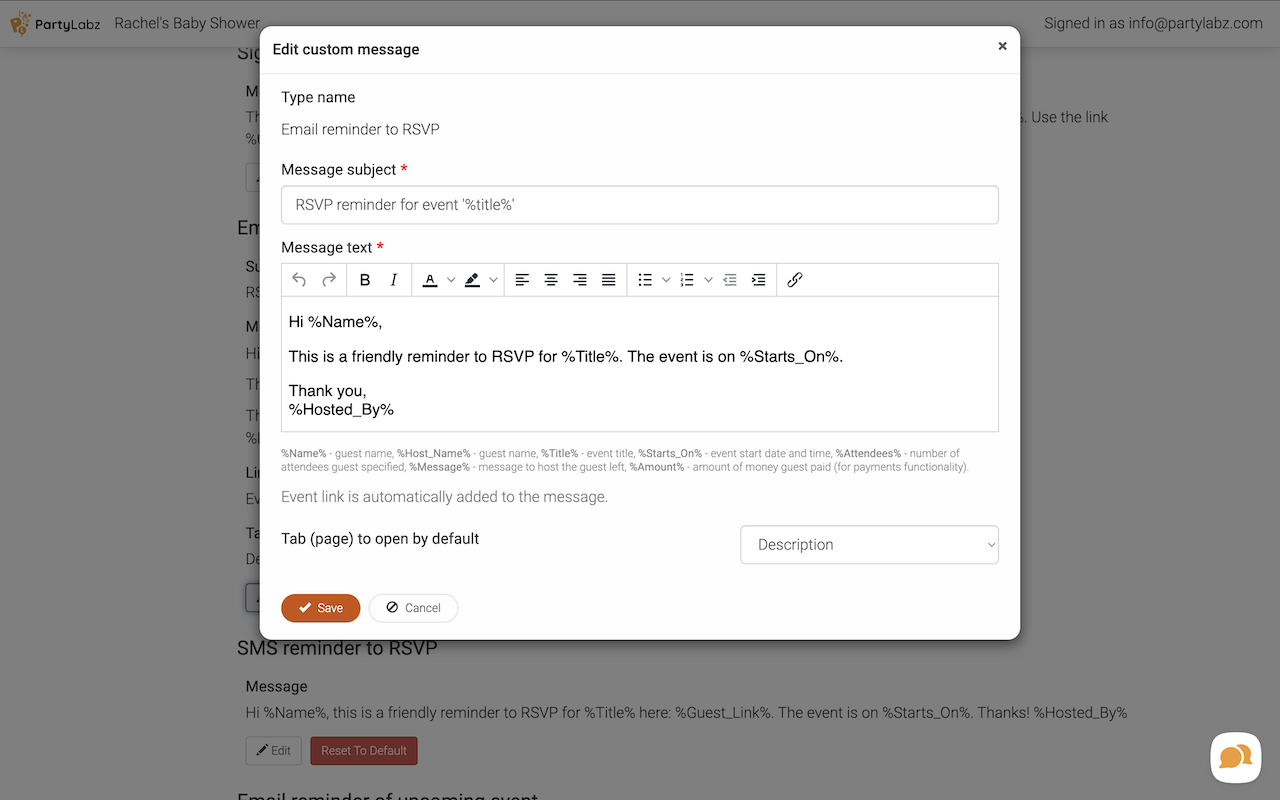The image size is (1280, 800).
Task: Click the redo icon in editor toolbar
Action: [328, 280]
